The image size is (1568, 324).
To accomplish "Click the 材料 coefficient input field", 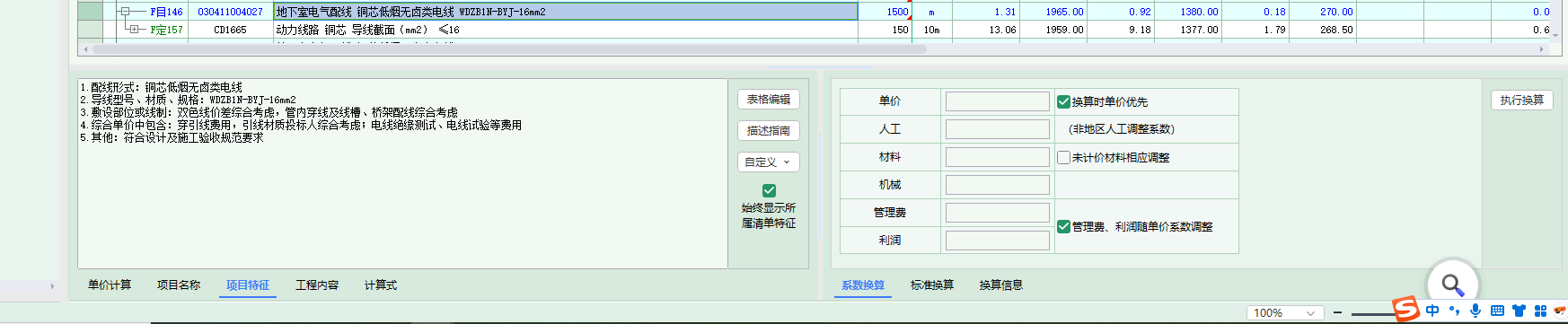I will point(997,157).
